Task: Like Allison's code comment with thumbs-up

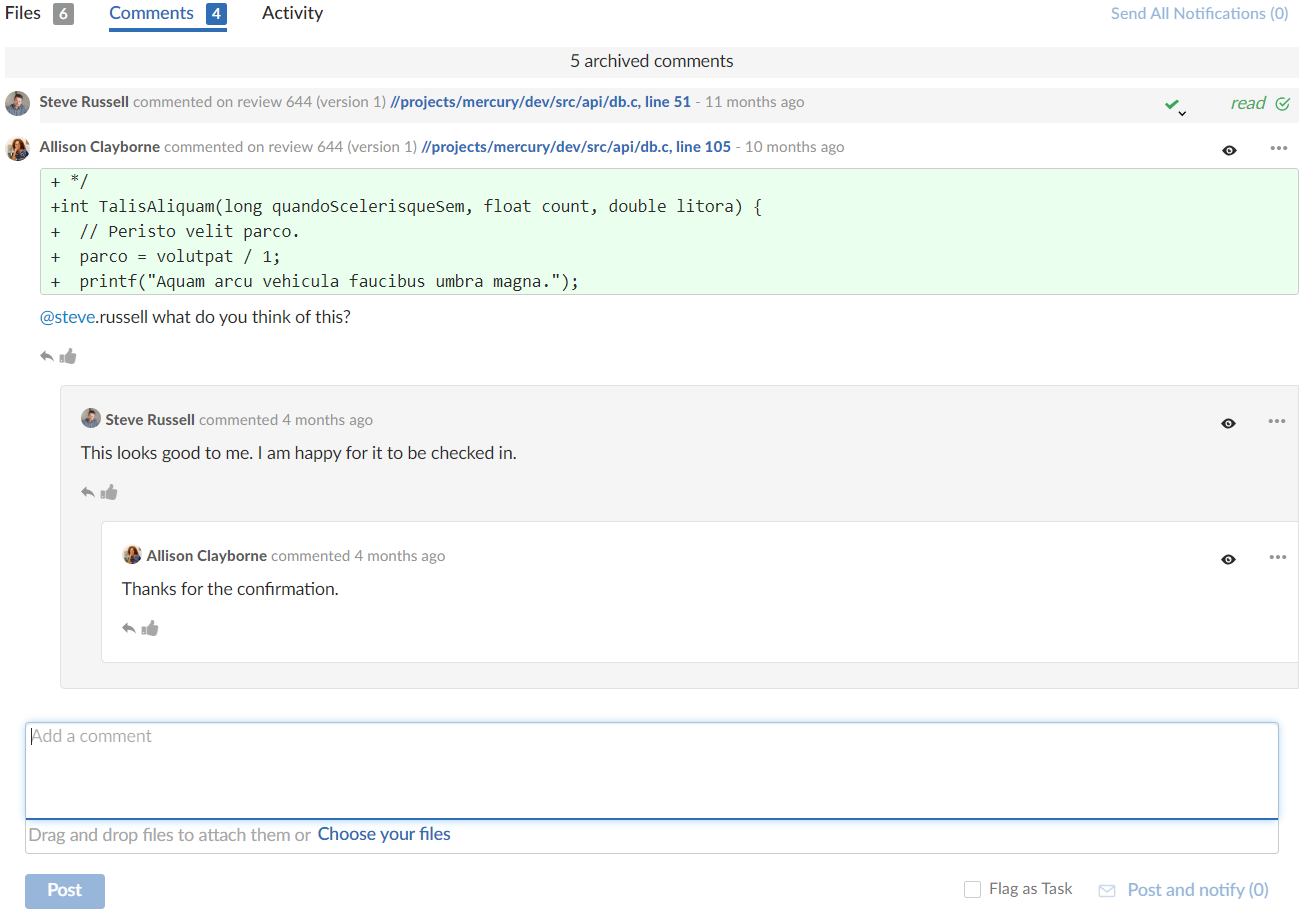Action: (68, 355)
